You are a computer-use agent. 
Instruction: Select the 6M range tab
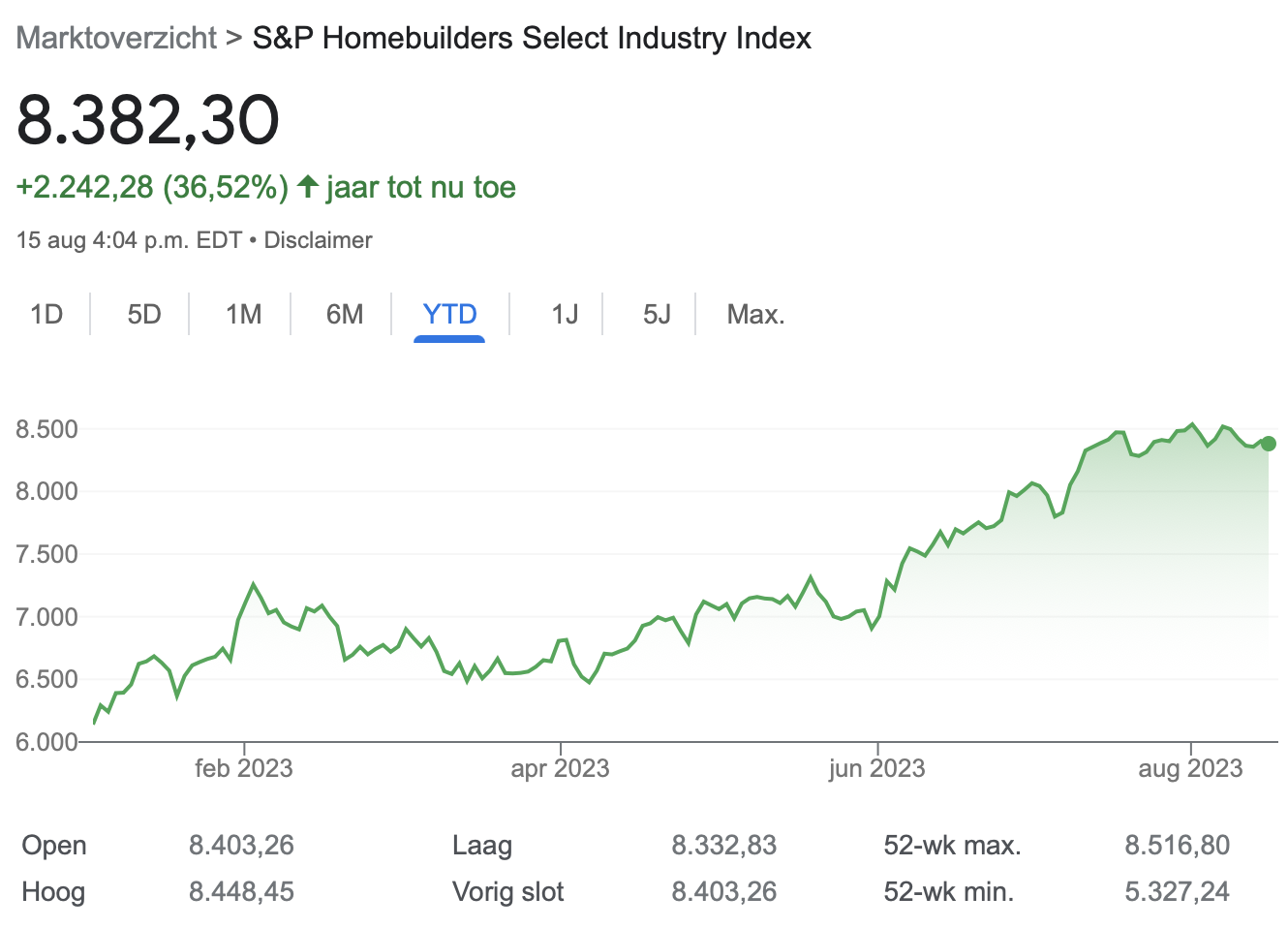pos(345,315)
